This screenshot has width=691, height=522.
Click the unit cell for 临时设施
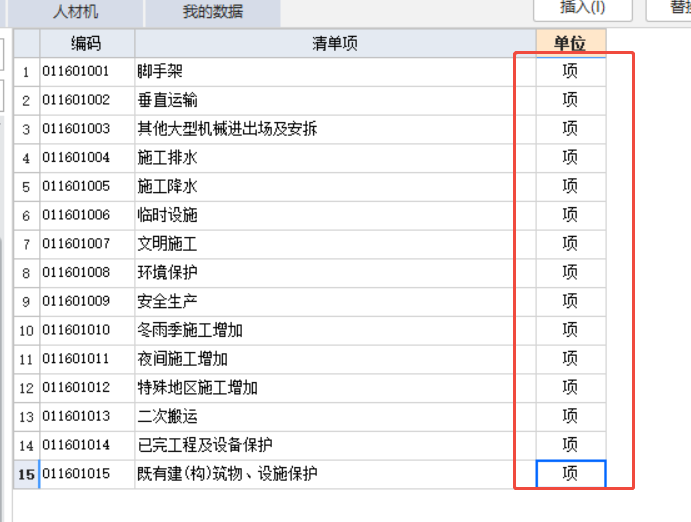pos(571,215)
